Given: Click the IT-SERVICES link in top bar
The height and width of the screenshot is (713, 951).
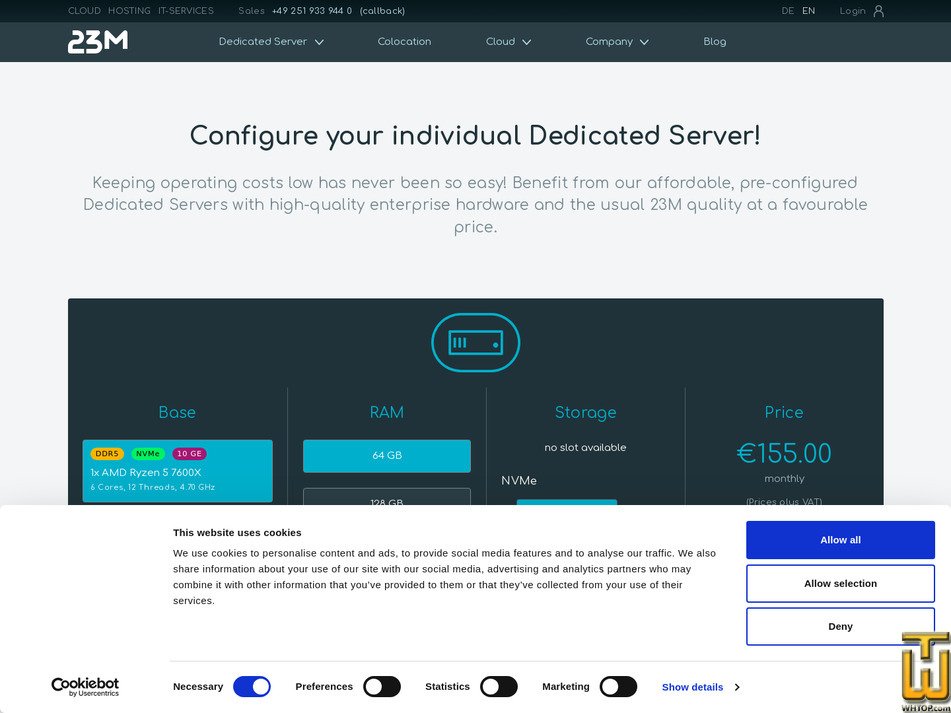Looking at the screenshot, I should click(186, 11).
